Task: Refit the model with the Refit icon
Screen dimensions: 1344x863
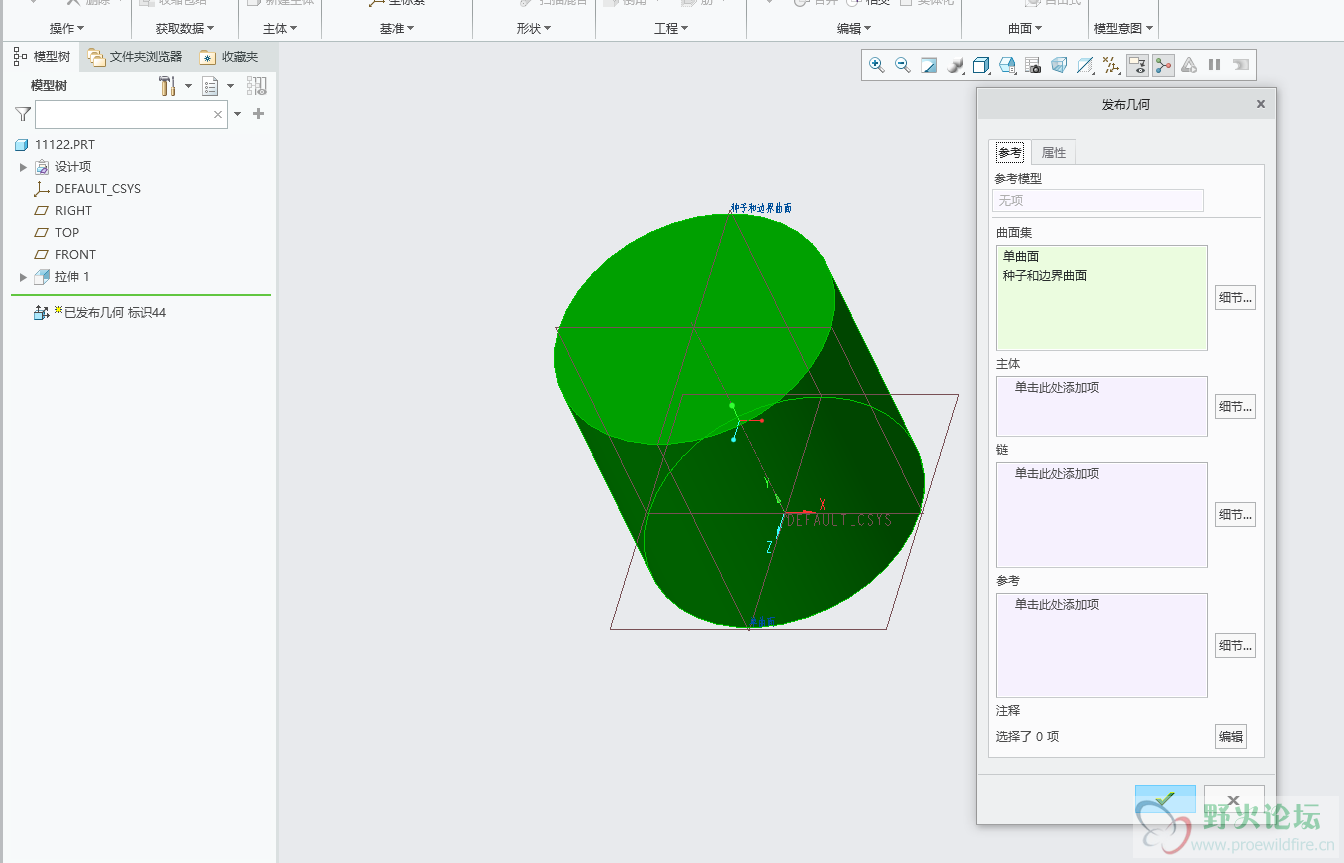Action: pos(929,65)
